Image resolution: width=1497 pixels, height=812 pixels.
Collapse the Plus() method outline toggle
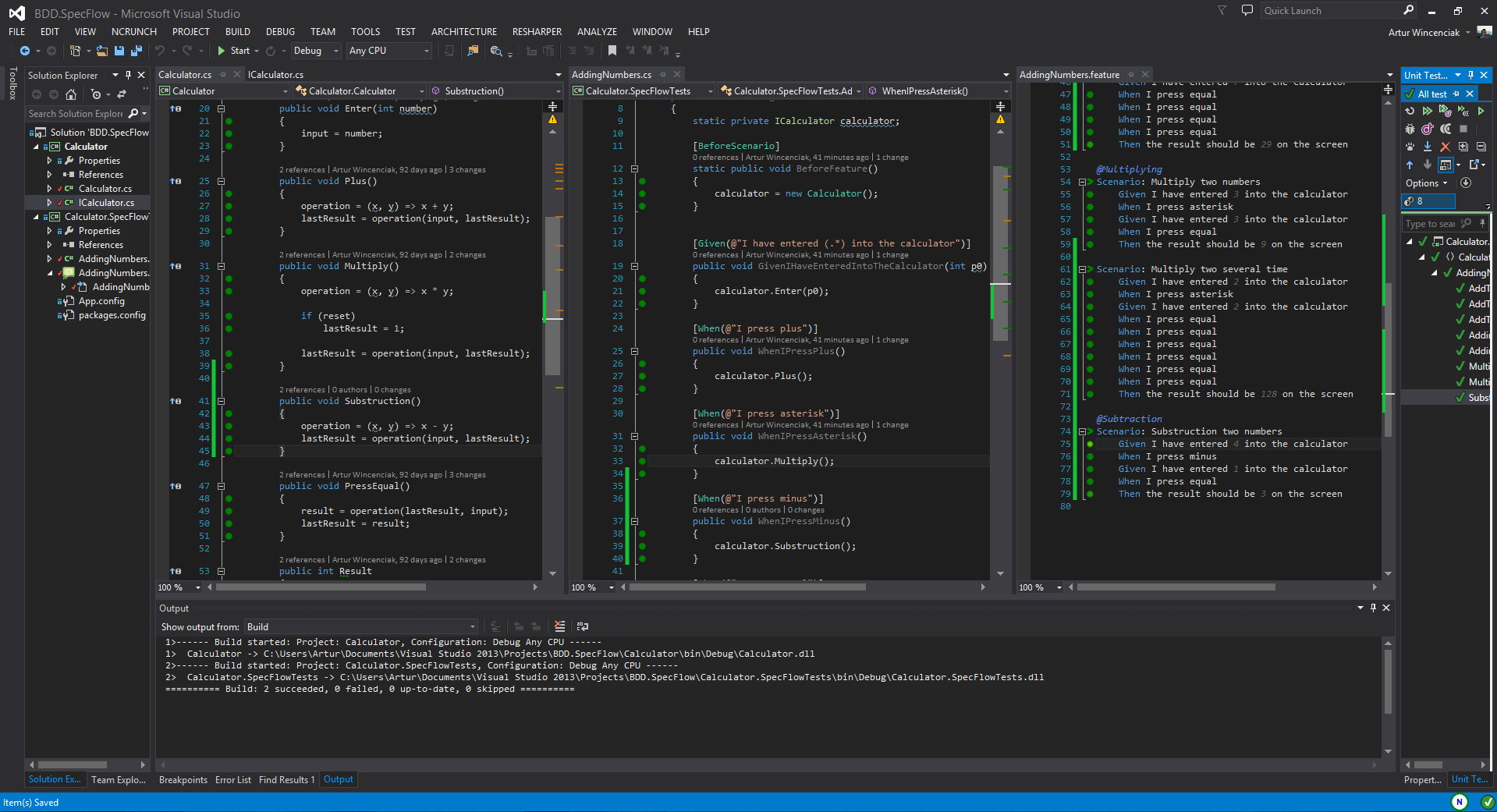[x=221, y=181]
